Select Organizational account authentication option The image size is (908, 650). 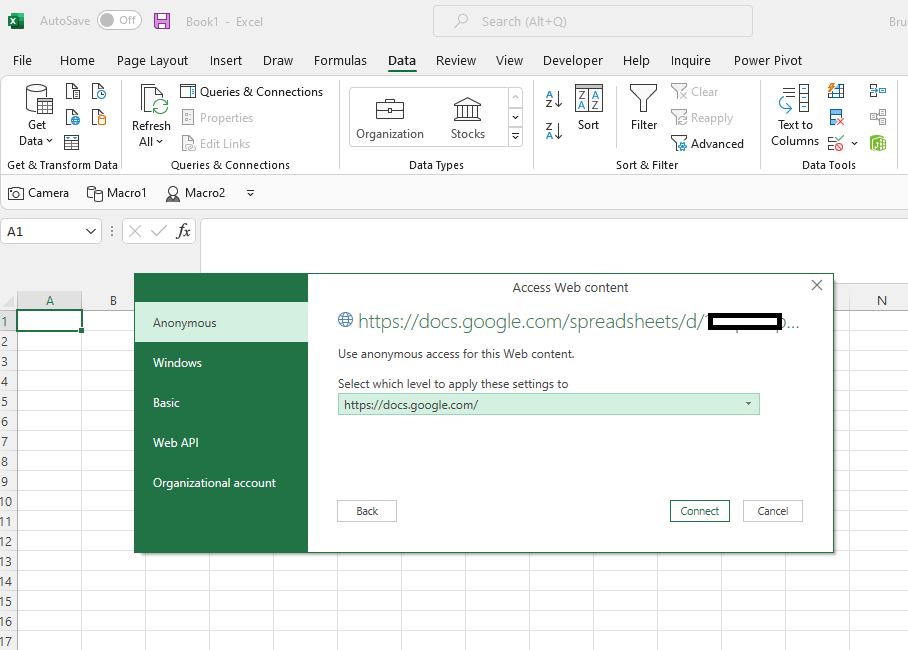pos(221,483)
